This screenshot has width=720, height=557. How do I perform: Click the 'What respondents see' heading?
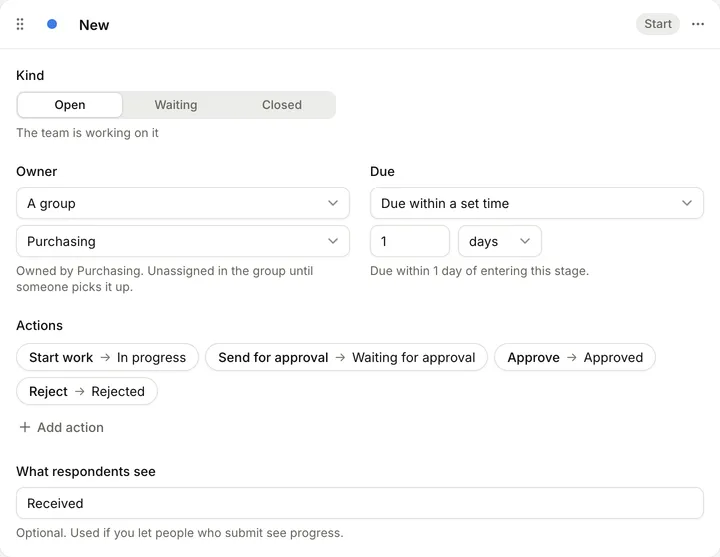tap(86, 472)
